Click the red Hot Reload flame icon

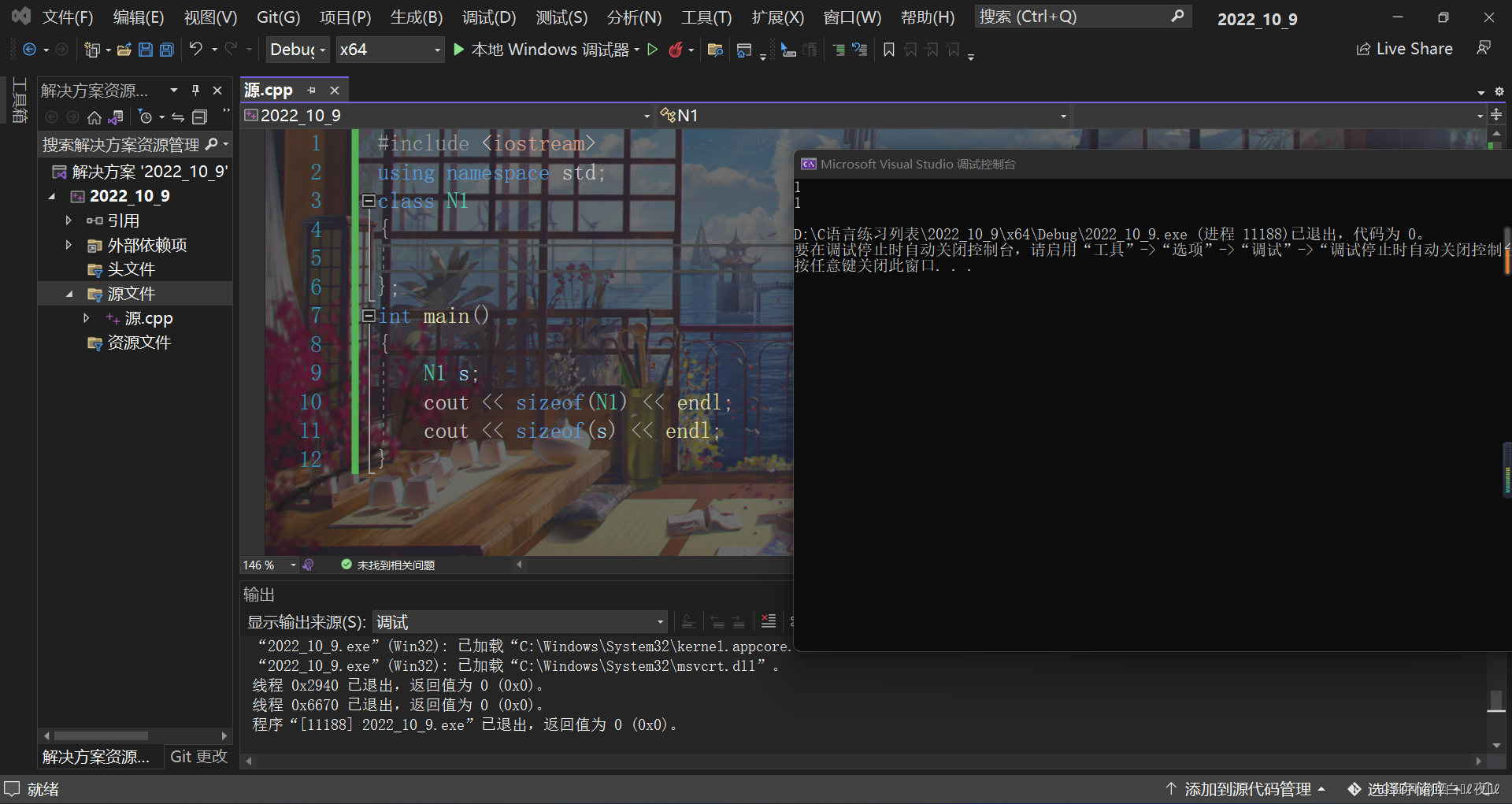675,50
